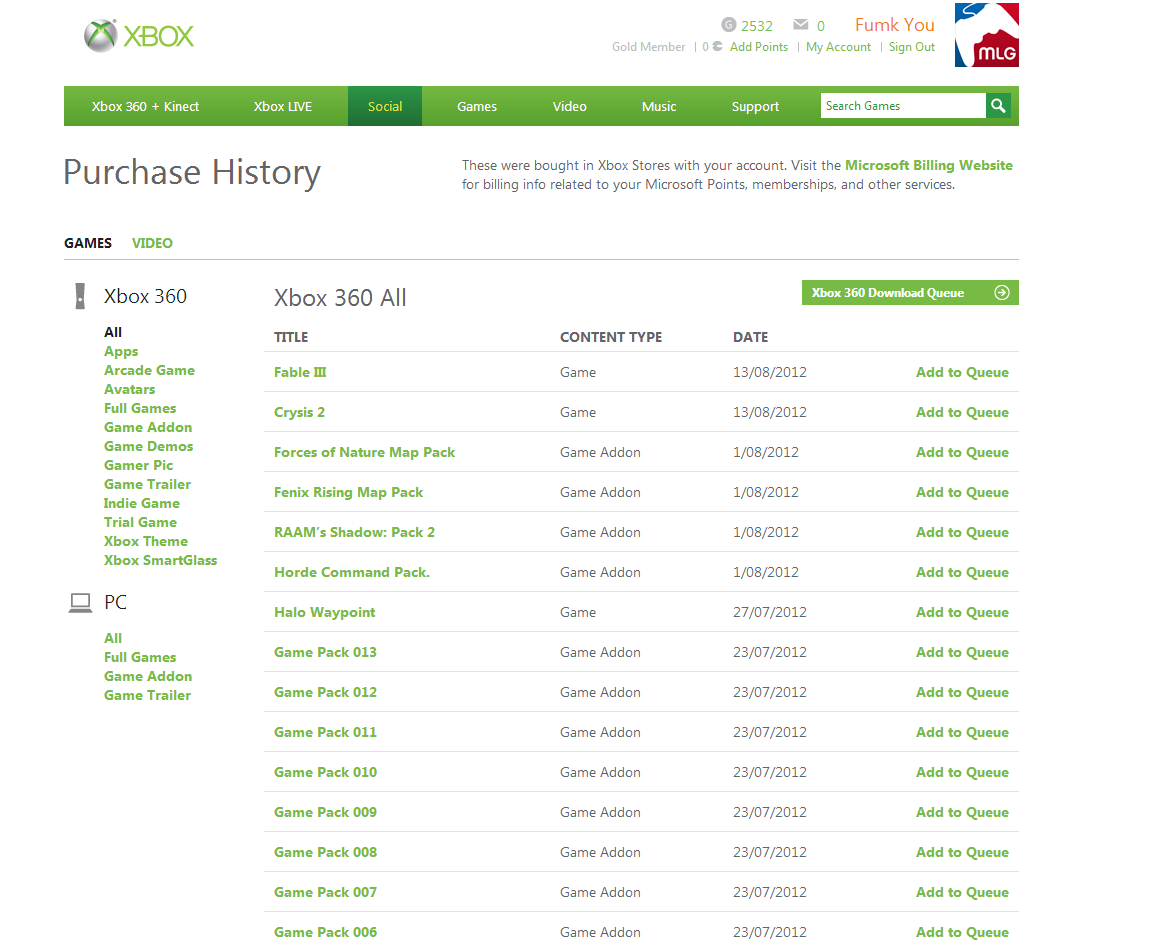Image resolution: width=1173 pixels, height=950 pixels.
Task: Open the Fable III title
Action: click(x=300, y=372)
